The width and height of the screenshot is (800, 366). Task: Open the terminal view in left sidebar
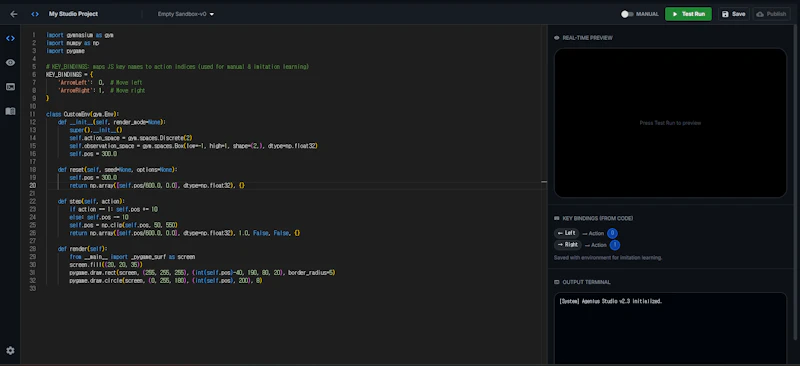pos(10,87)
